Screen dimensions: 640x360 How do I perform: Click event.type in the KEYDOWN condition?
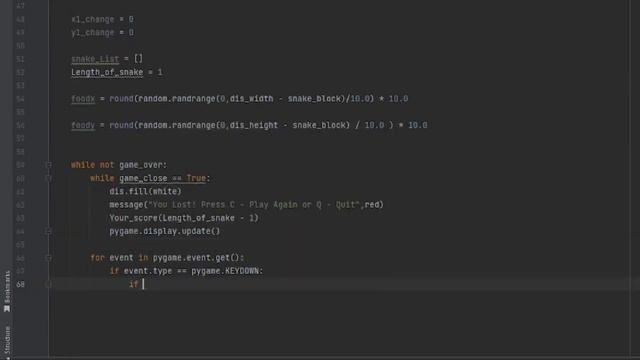148,271
